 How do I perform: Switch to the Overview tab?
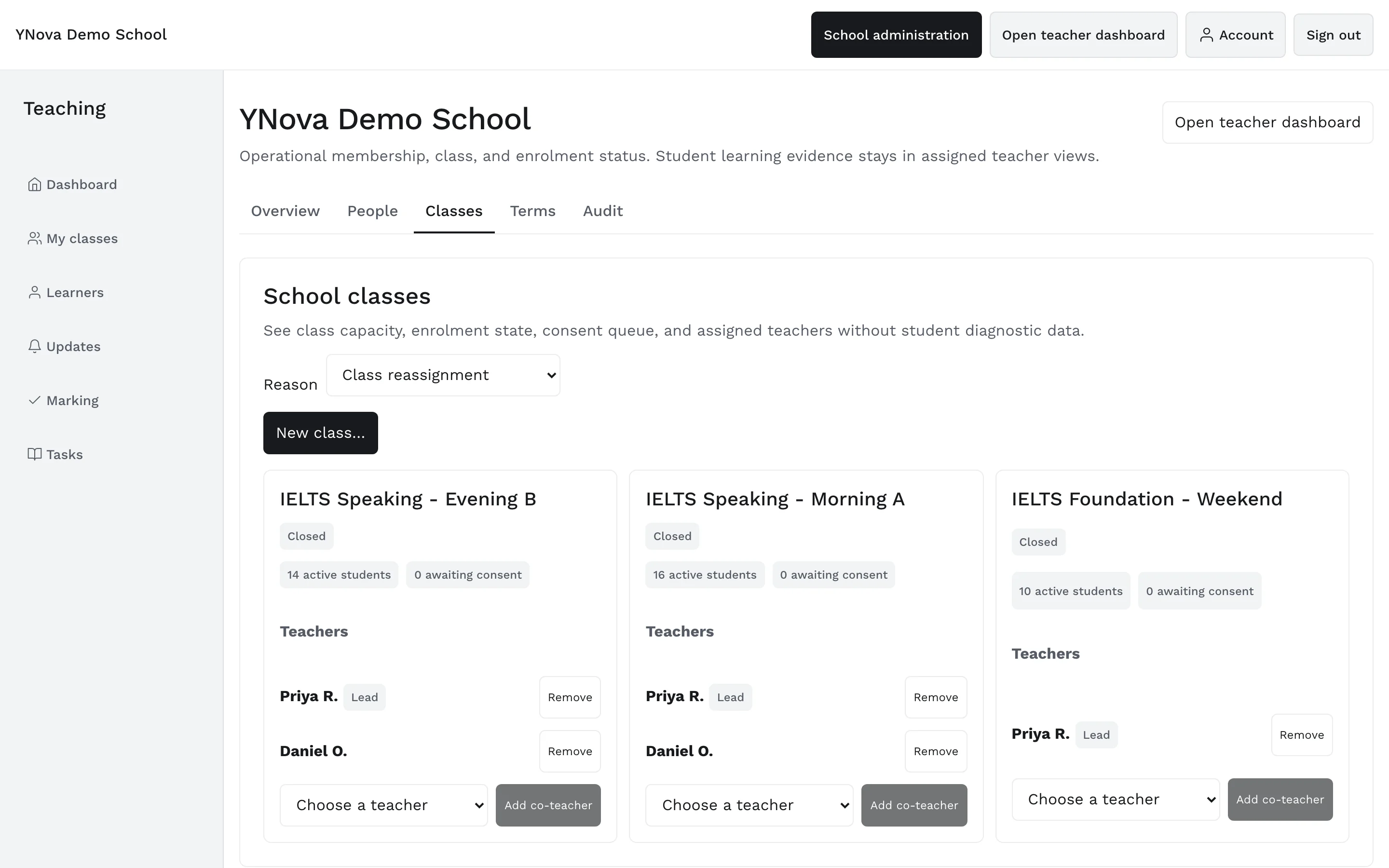pos(285,211)
